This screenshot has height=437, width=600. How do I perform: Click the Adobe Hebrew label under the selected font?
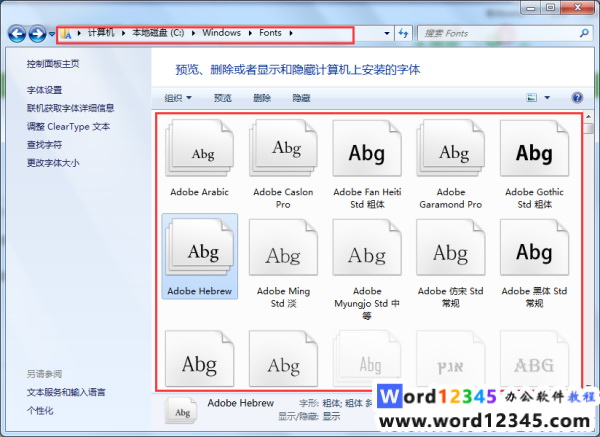tap(199, 291)
